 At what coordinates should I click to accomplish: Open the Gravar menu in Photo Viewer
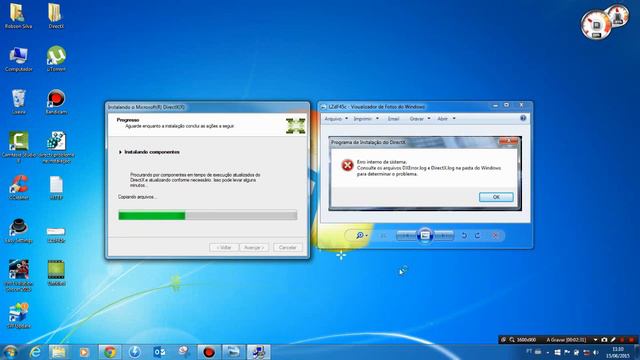(420, 119)
